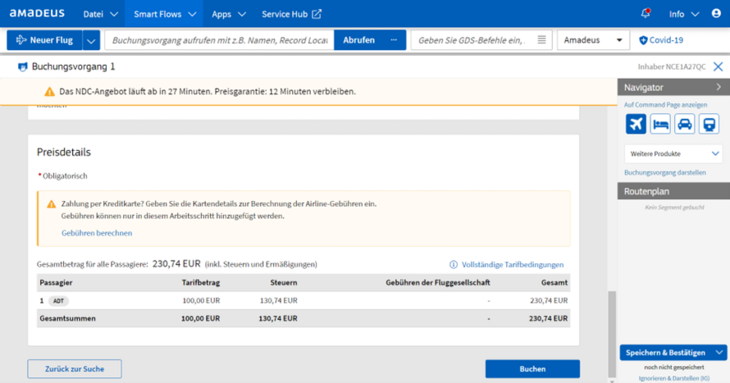Click the vertical page scrollbar
Viewport: 730px width, 383px height.
pos(612,334)
